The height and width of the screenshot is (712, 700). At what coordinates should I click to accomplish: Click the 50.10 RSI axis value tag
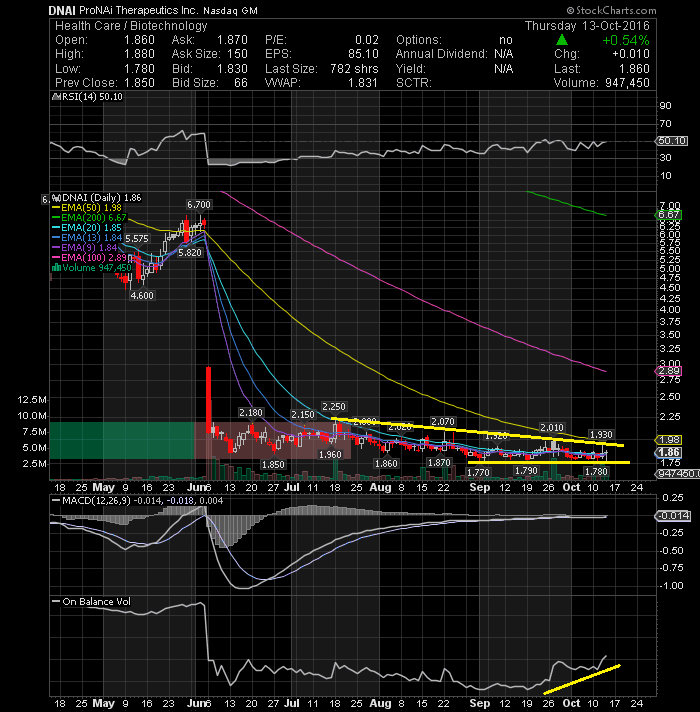click(x=672, y=141)
